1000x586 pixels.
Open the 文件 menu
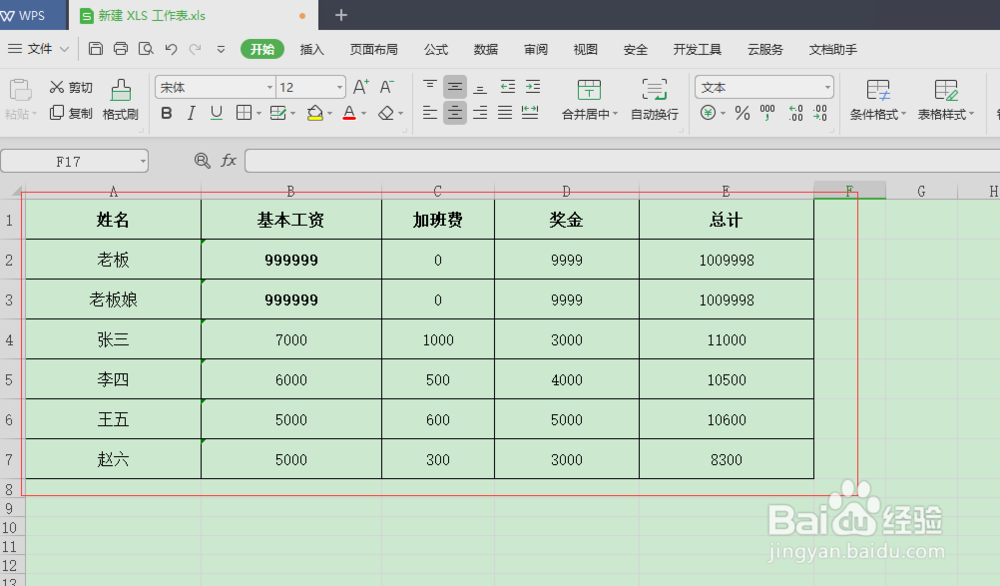pos(38,48)
